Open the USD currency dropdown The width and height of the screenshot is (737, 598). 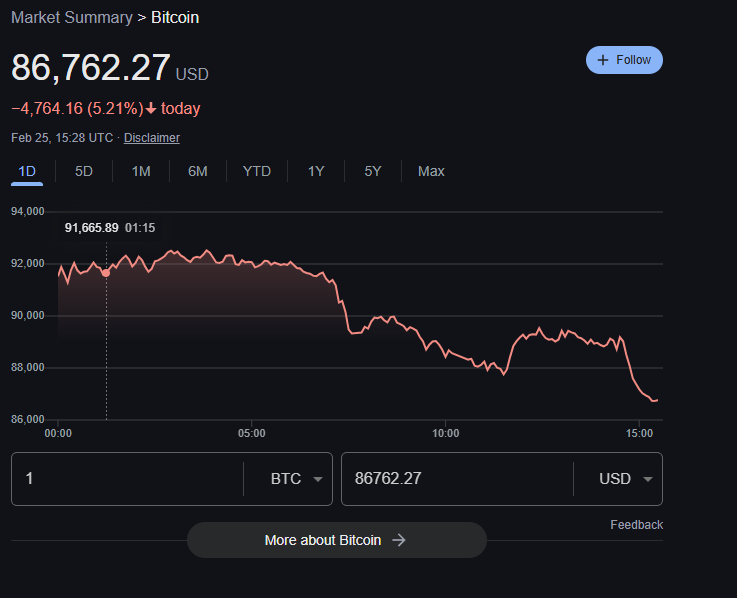click(626, 479)
